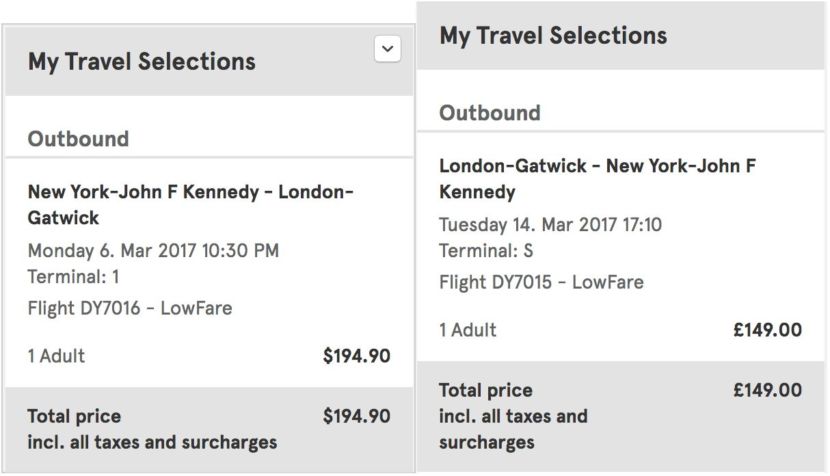Collapse the My Travel Selections chevron dropdown
Screen dimensions: 830x476
coord(387,48)
